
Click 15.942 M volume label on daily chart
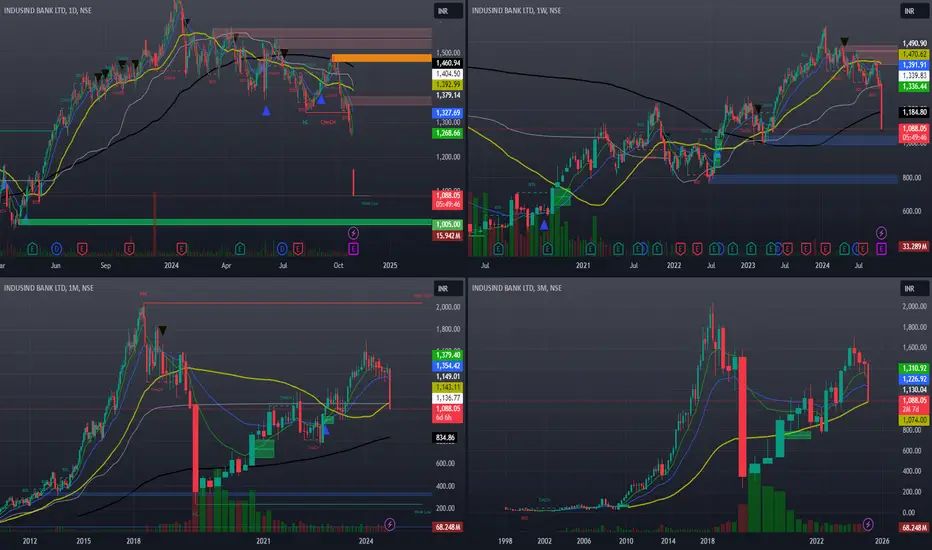[448, 236]
